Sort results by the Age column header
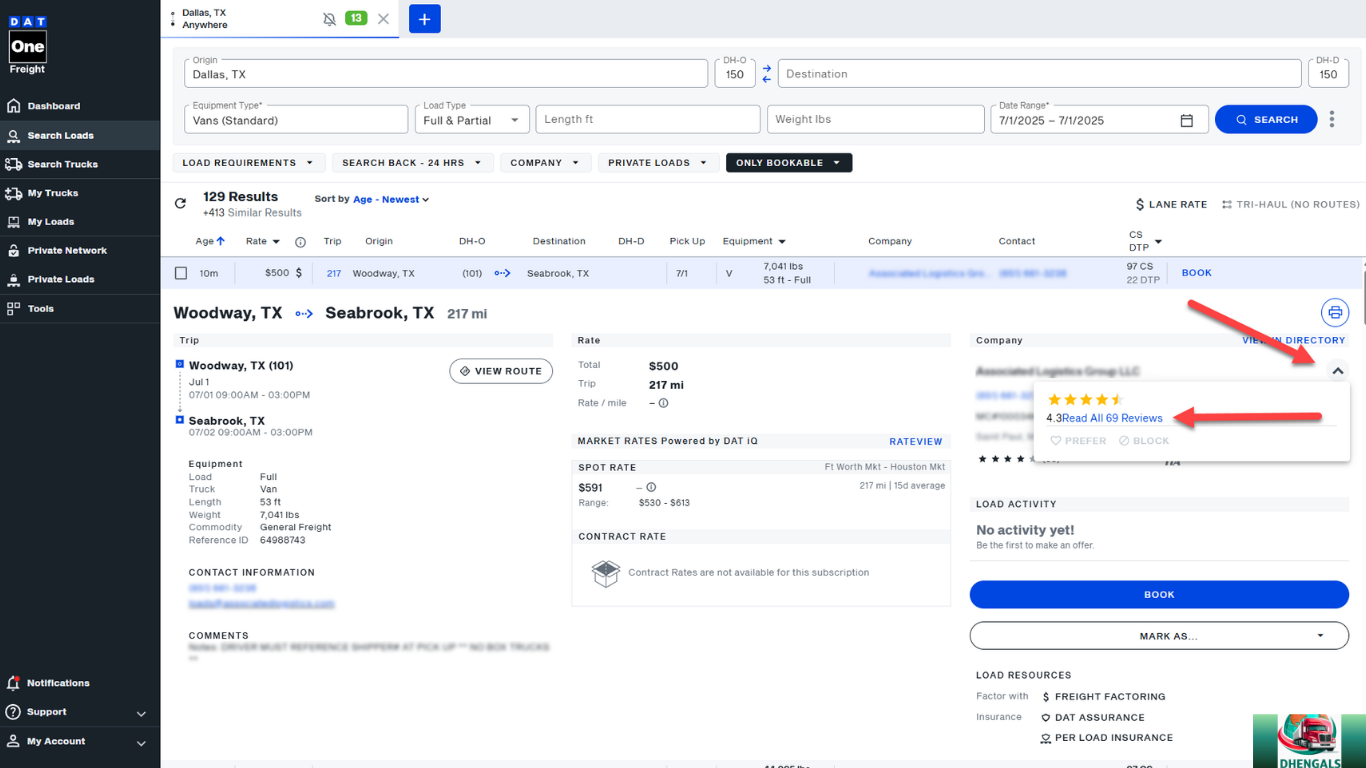The image size is (1366, 768). 210,241
